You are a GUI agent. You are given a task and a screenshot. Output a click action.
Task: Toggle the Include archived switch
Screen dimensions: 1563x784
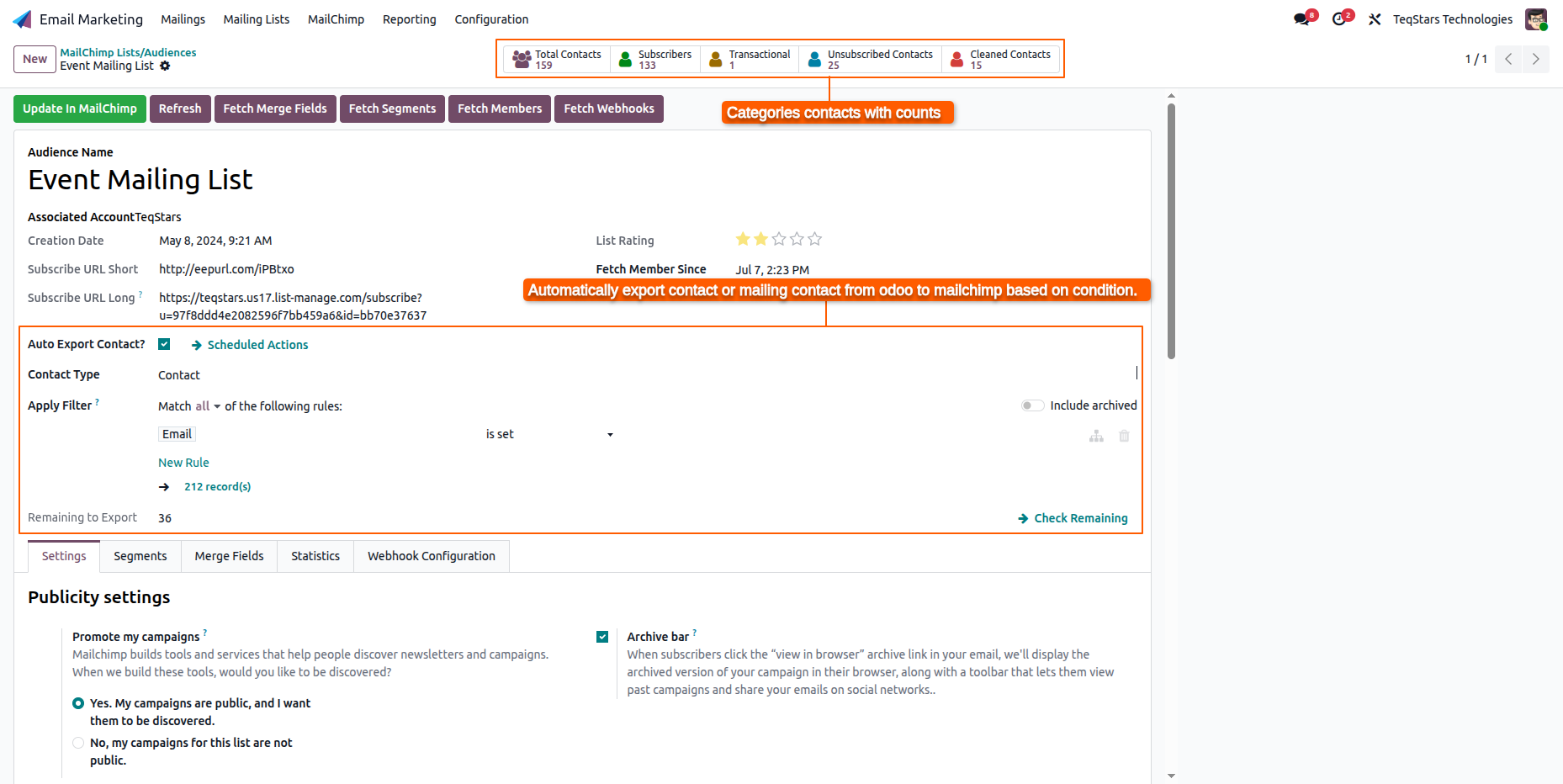[1032, 405]
